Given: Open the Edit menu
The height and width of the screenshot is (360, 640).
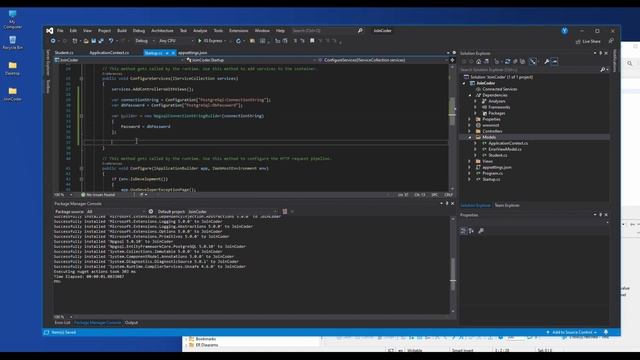Looking at the screenshot, I should click(73, 31).
